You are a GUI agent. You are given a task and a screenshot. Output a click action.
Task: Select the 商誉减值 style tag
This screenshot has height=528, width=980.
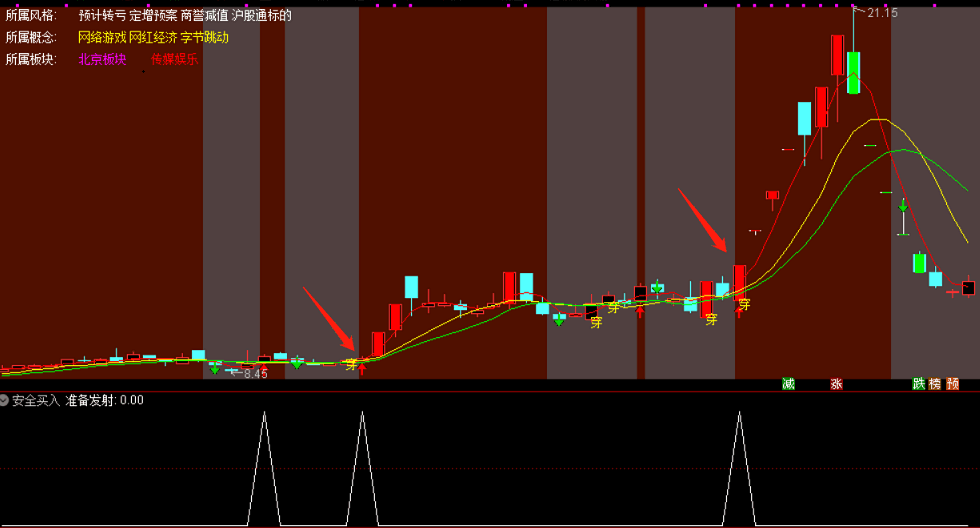[204, 16]
